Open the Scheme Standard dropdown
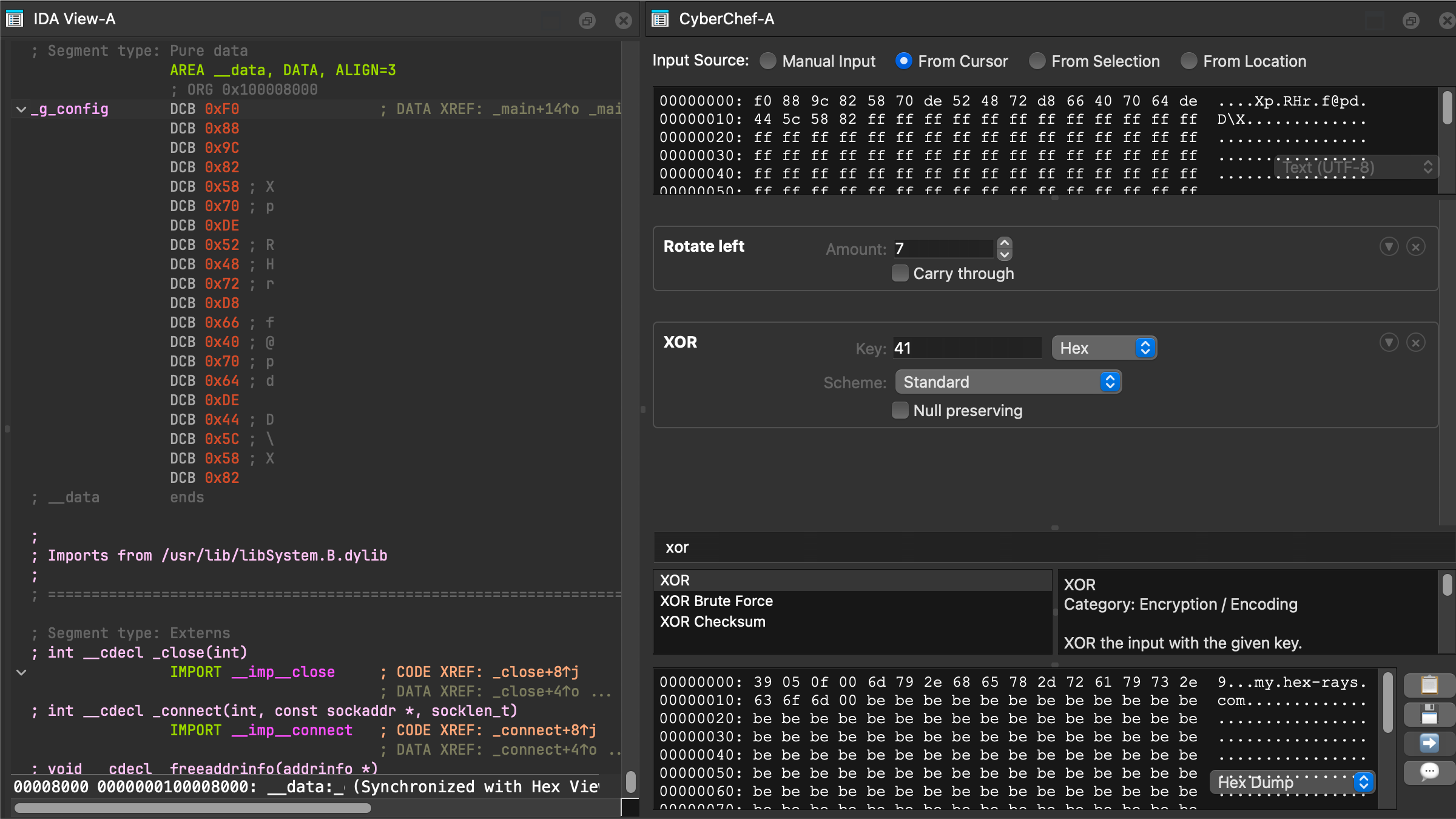1456x819 pixels. coord(1008,382)
